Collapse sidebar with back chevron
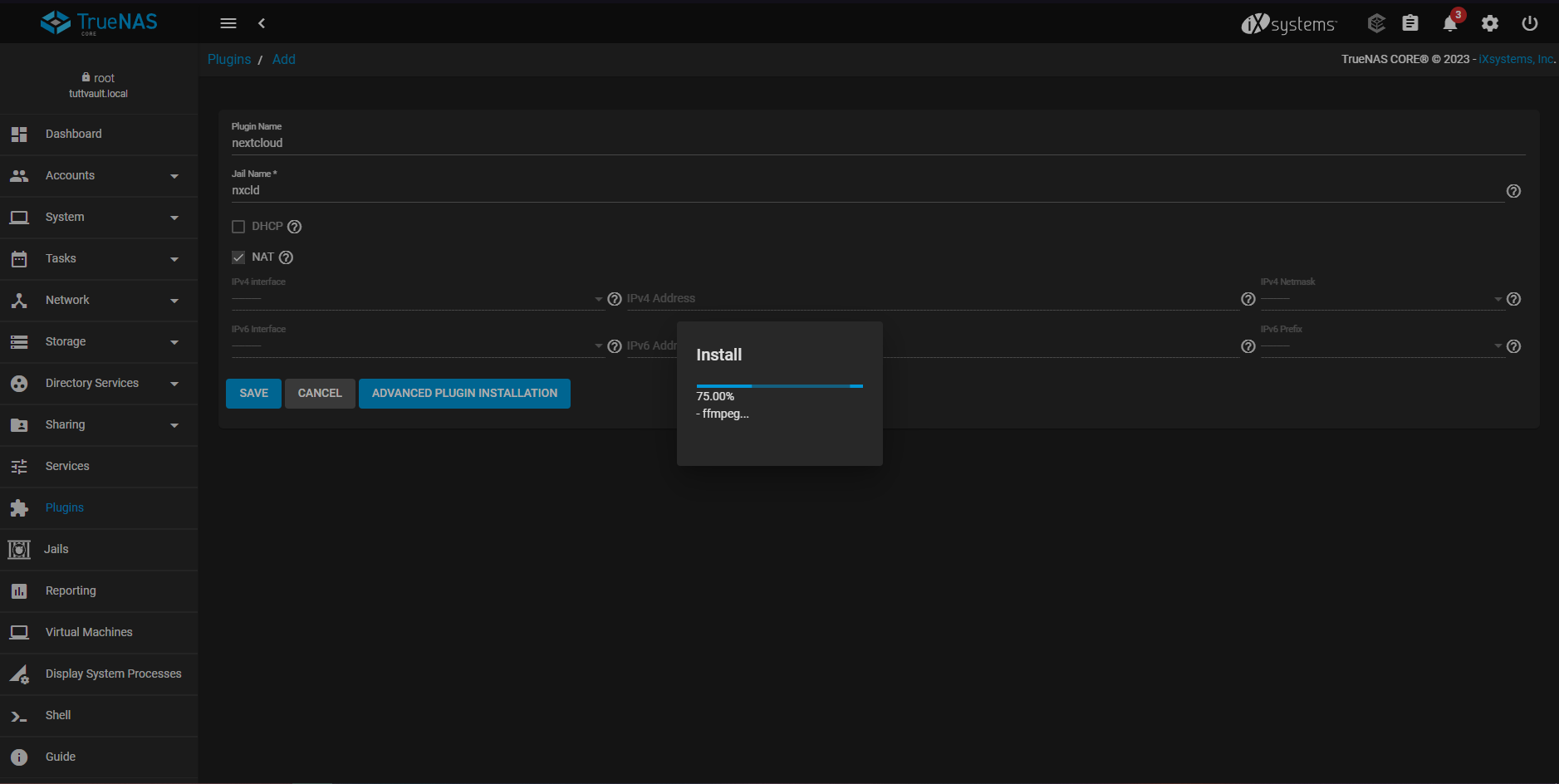The height and width of the screenshot is (784, 1559). pos(262,23)
